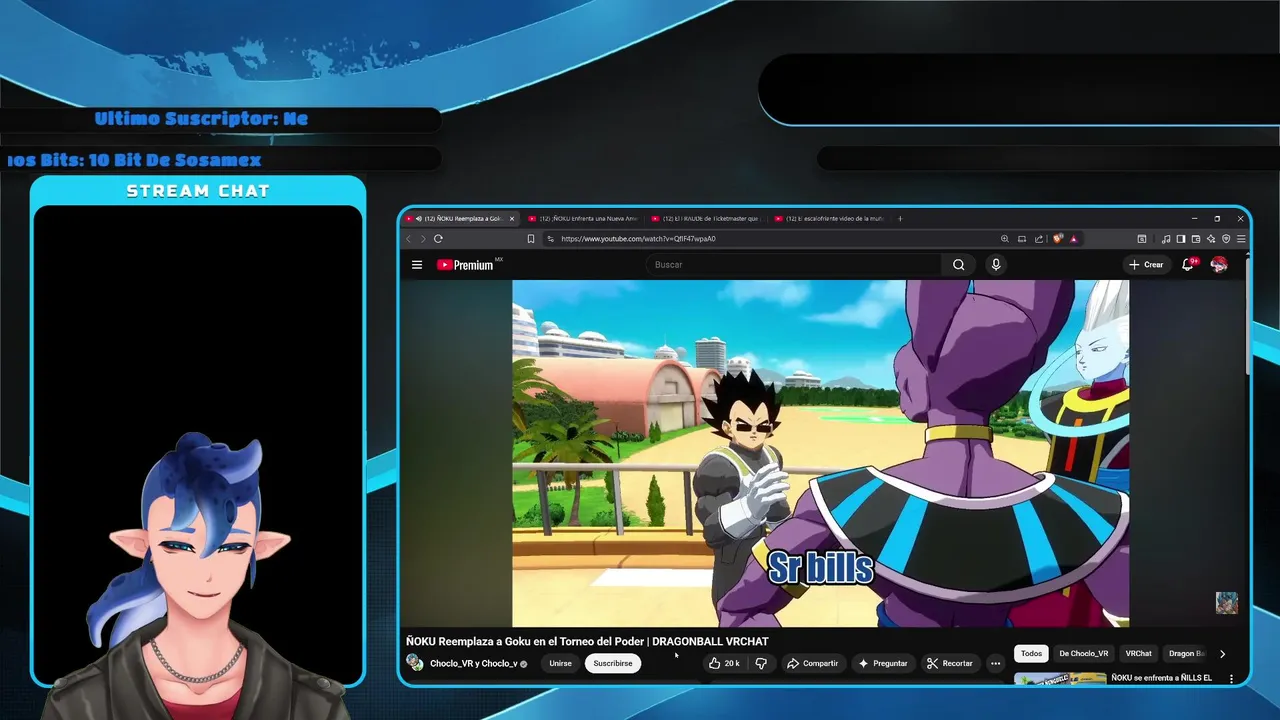Viewport: 1280px width, 720px height.
Task: Open Brave Rewards triangle icon
Action: coord(1073,239)
